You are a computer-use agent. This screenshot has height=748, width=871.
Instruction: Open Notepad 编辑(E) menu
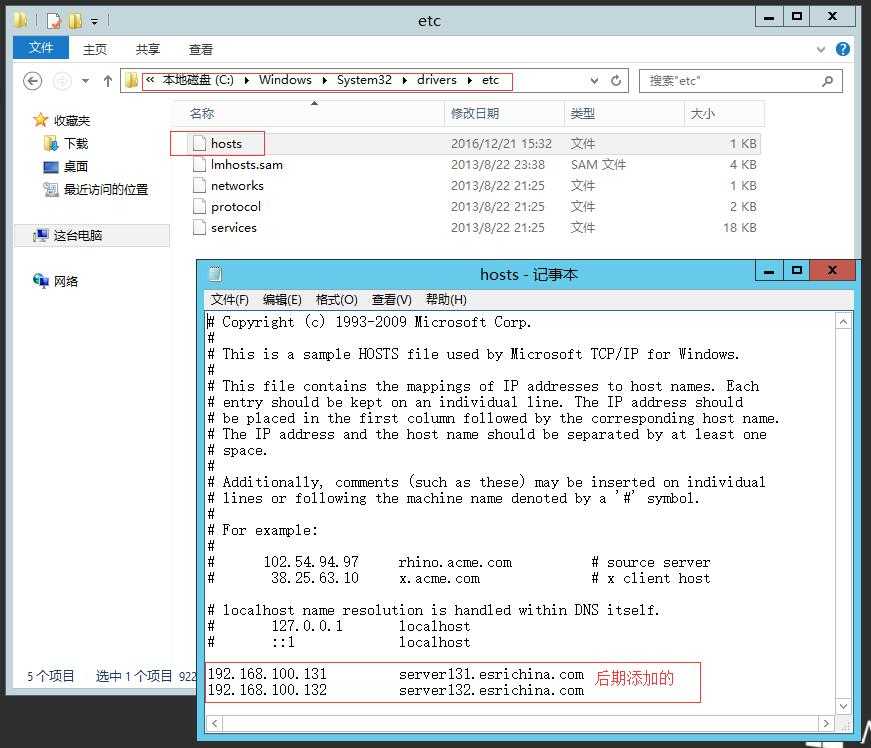click(282, 300)
